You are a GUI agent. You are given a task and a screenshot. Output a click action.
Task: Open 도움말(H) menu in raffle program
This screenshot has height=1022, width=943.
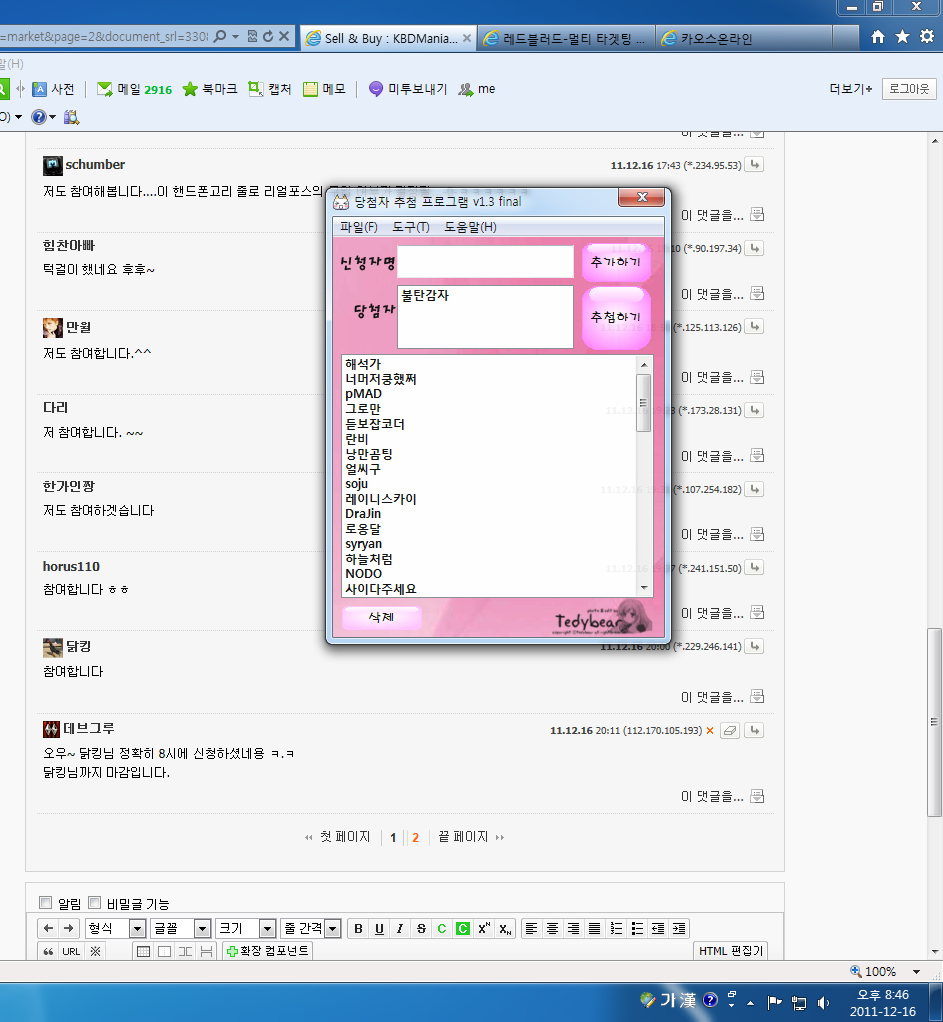[470, 227]
